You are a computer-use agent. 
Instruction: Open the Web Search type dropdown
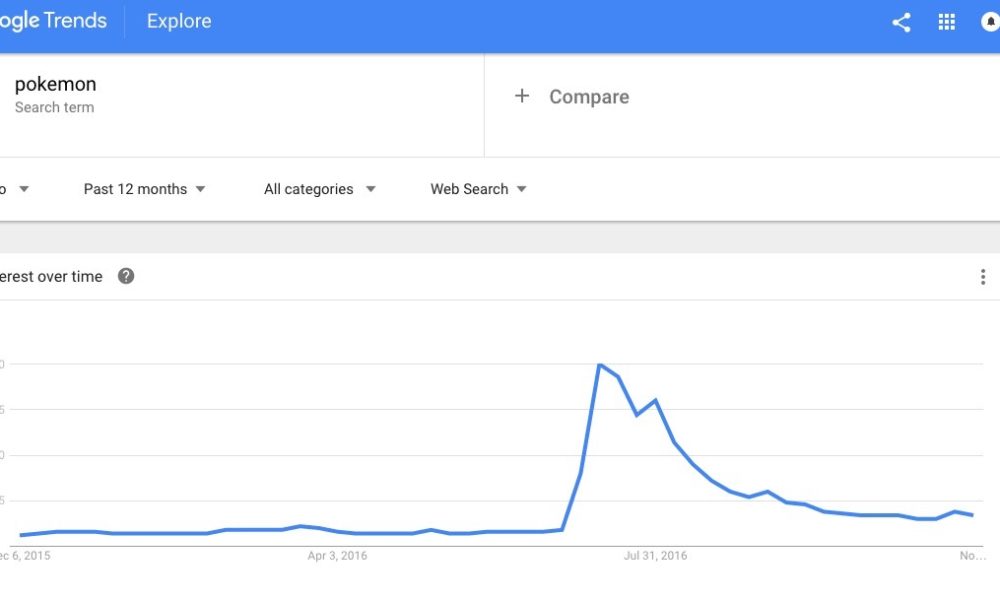tap(478, 189)
